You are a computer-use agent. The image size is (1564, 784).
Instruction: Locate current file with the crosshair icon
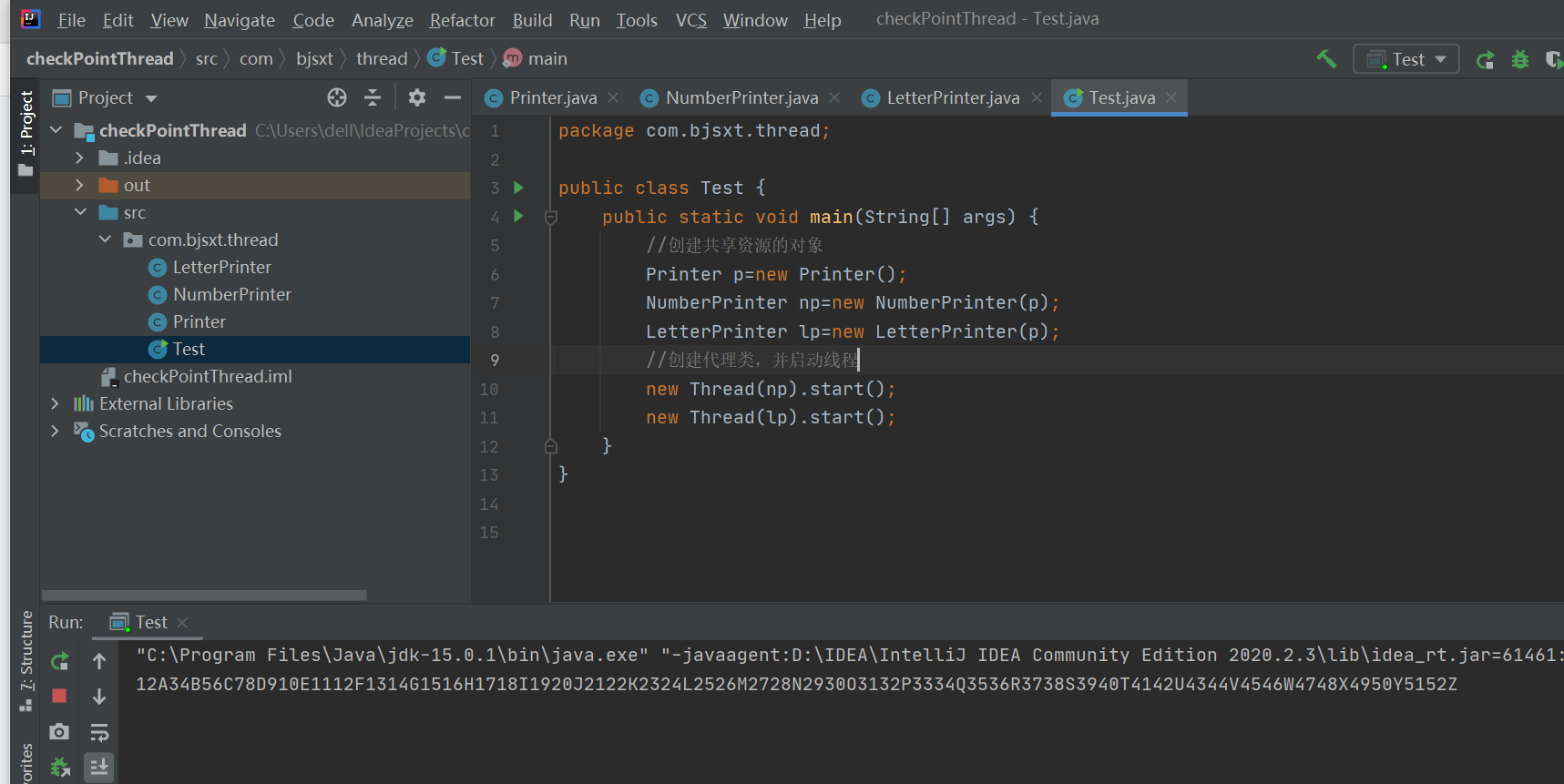[x=337, y=97]
